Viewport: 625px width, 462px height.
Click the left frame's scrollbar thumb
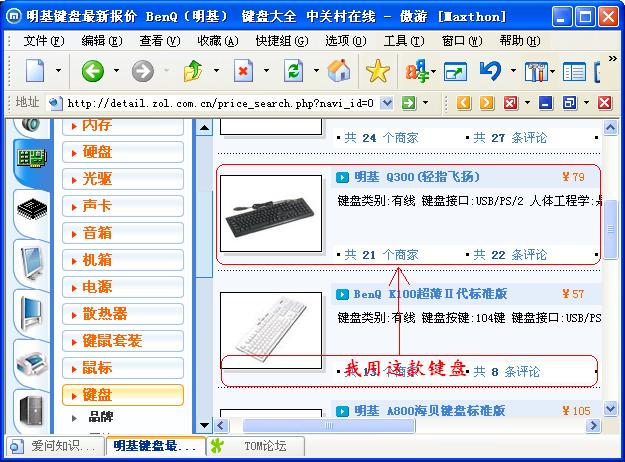204,234
